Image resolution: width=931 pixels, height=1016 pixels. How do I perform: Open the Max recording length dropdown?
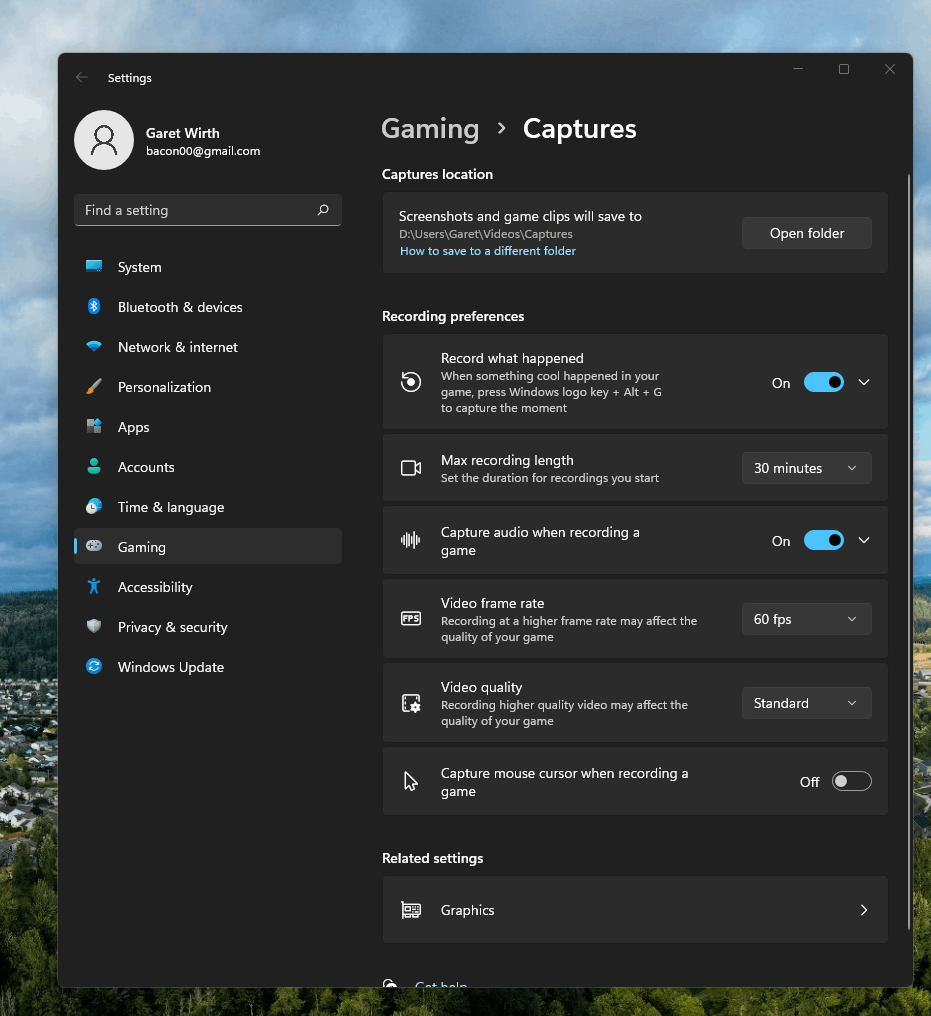point(806,468)
